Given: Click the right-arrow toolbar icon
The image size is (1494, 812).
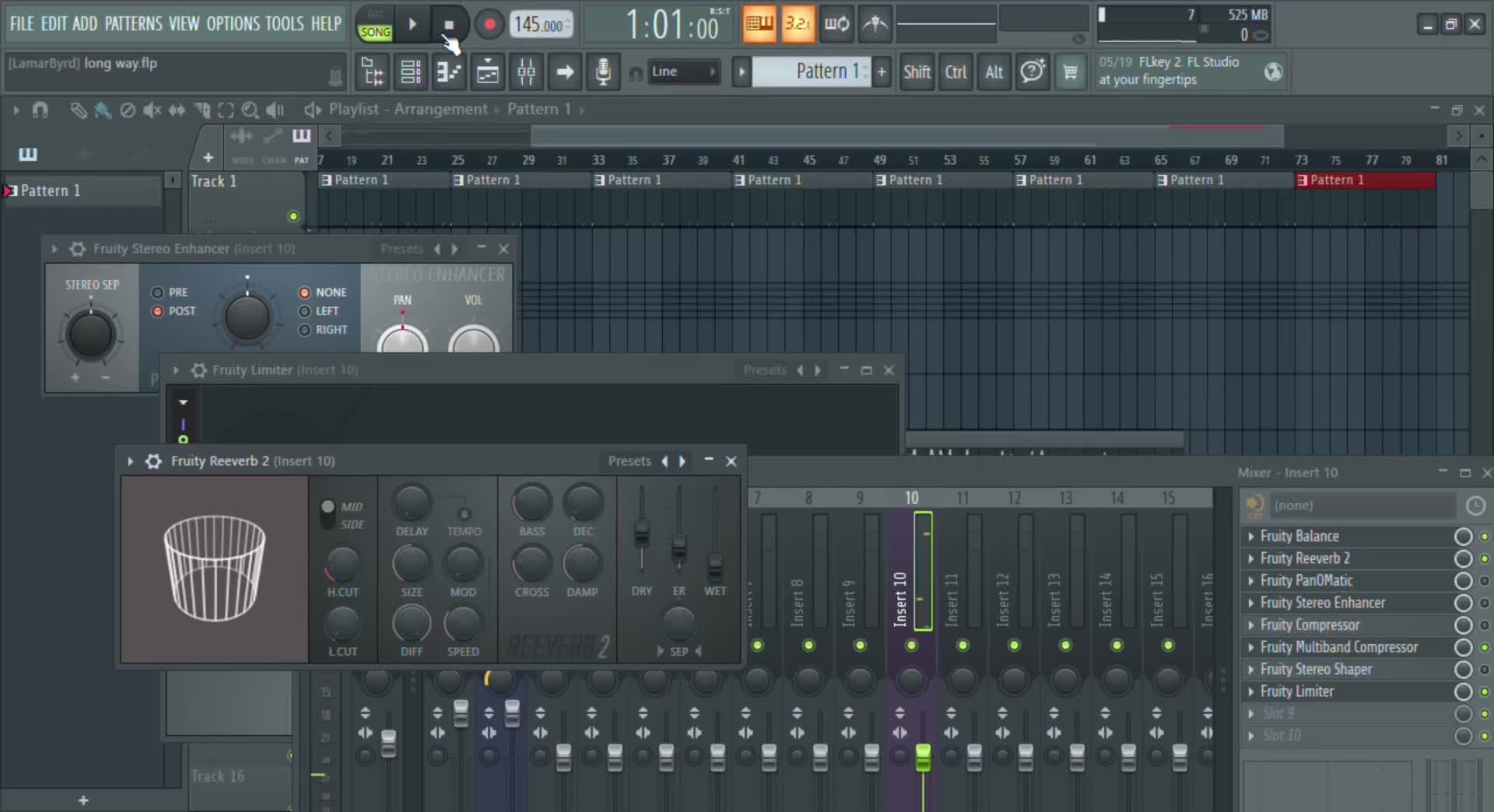Looking at the screenshot, I should click(565, 72).
